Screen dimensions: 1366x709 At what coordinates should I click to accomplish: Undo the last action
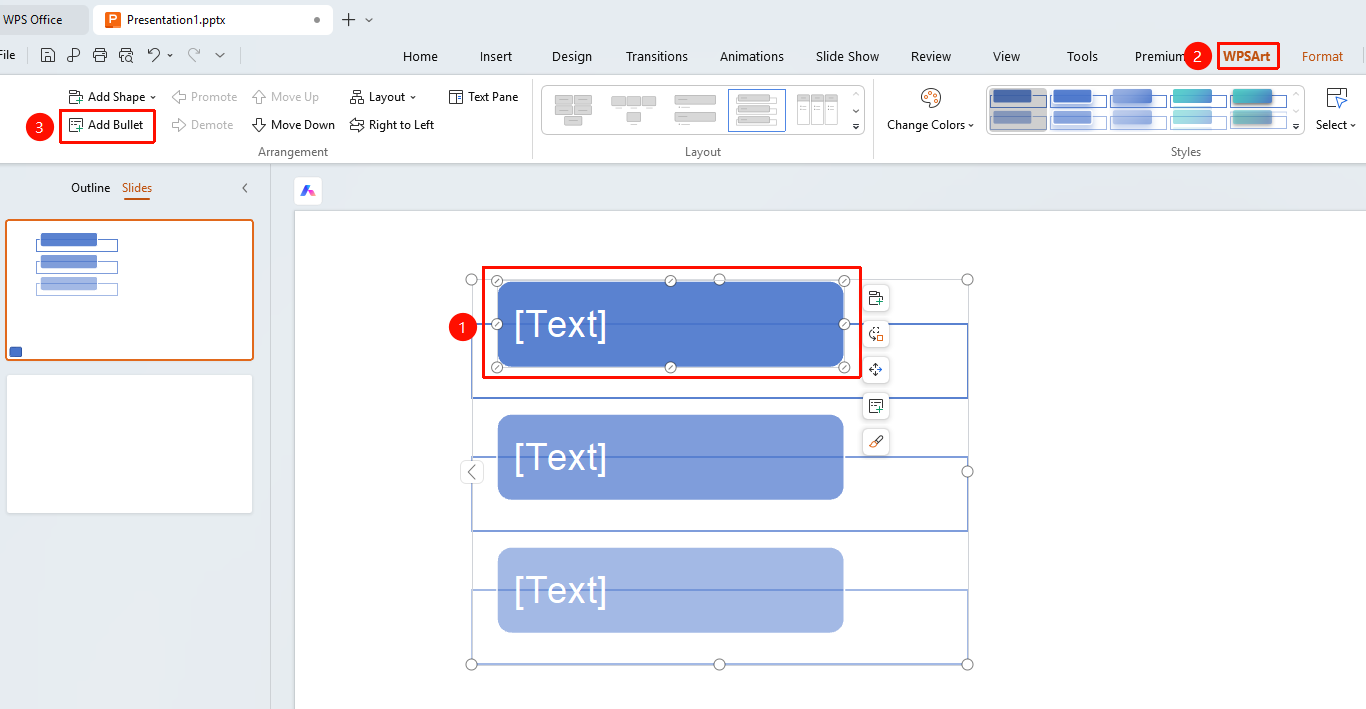click(x=154, y=56)
